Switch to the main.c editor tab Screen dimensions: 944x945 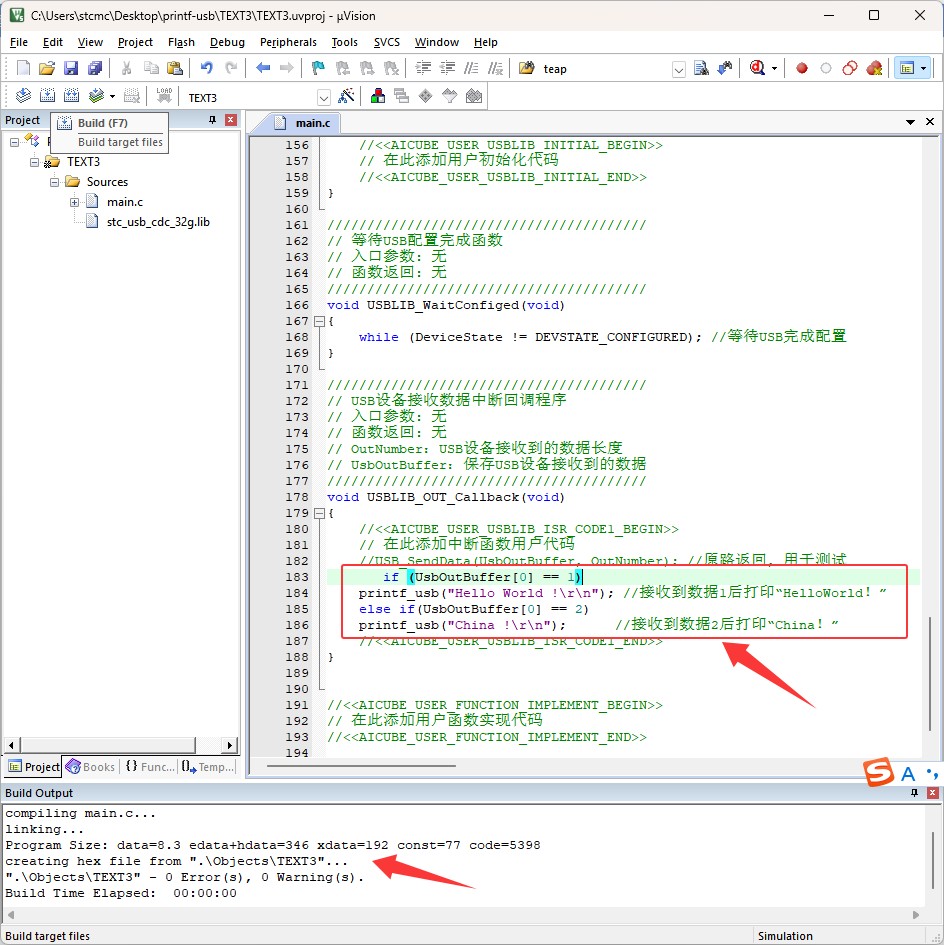tap(303, 123)
